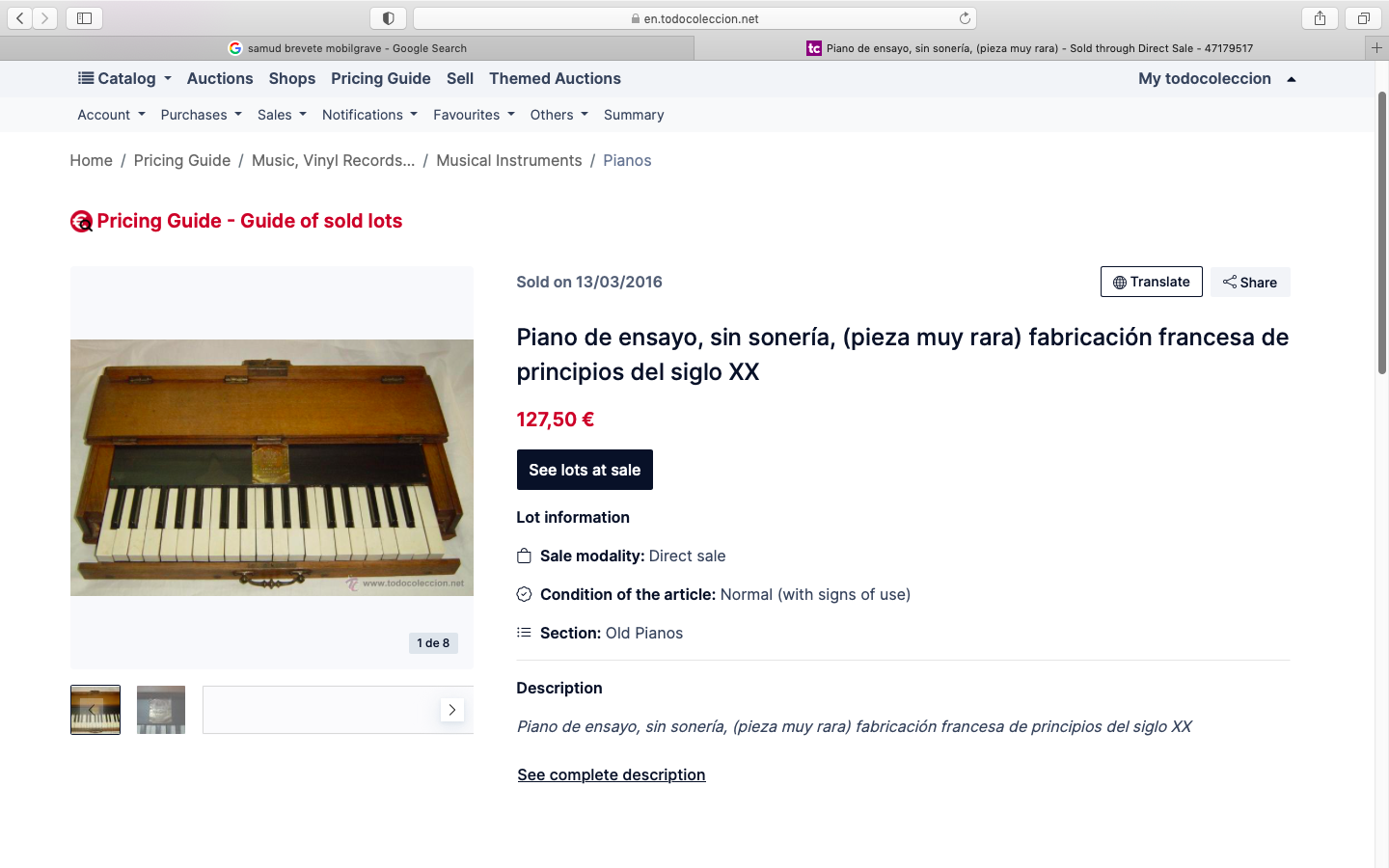The image size is (1389, 868).
Task: Open the Safari share sheet icon
Action: pos(1320,18)
